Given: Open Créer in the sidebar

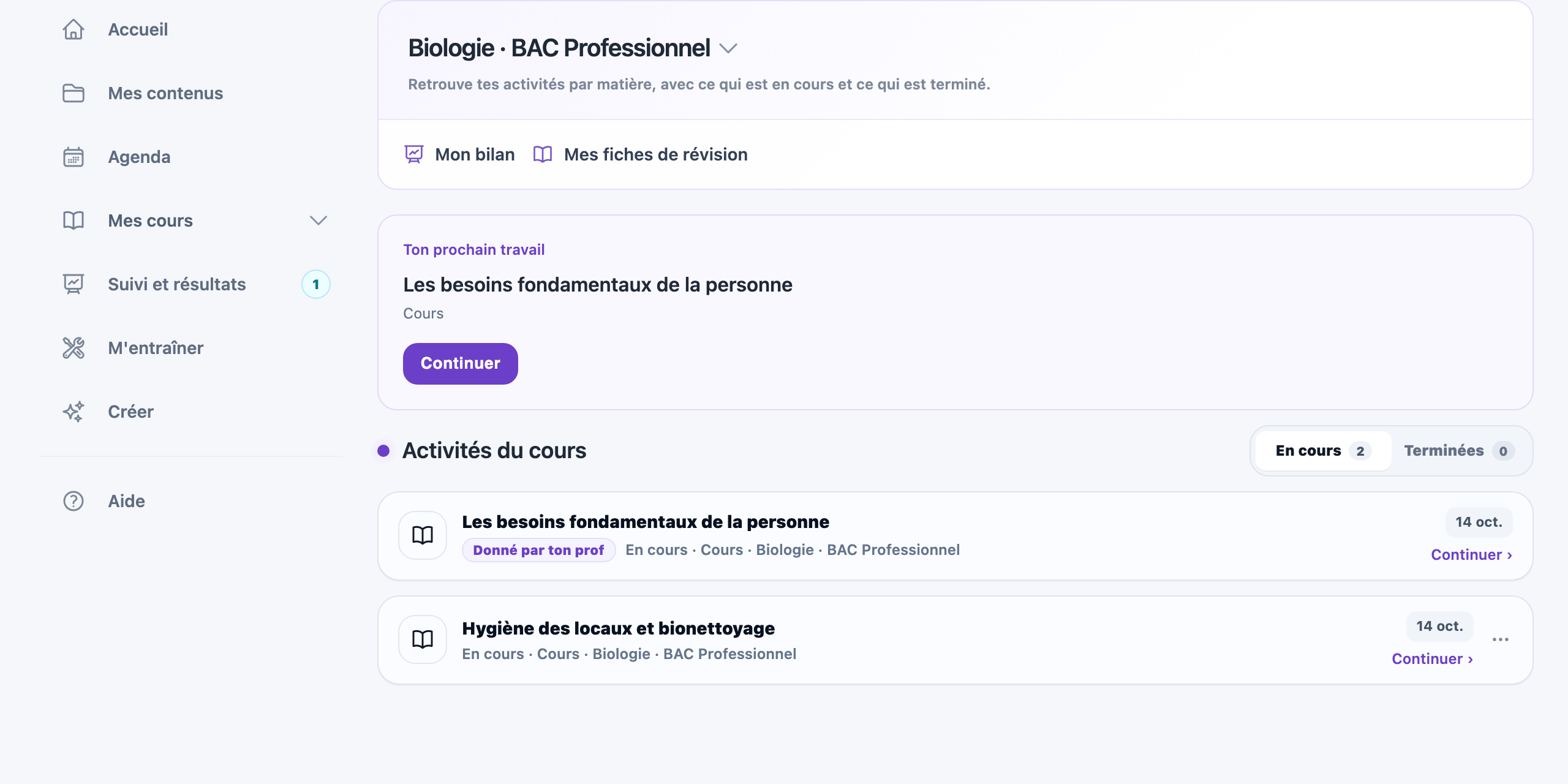Looking at the screenshot, I should 130,412.
